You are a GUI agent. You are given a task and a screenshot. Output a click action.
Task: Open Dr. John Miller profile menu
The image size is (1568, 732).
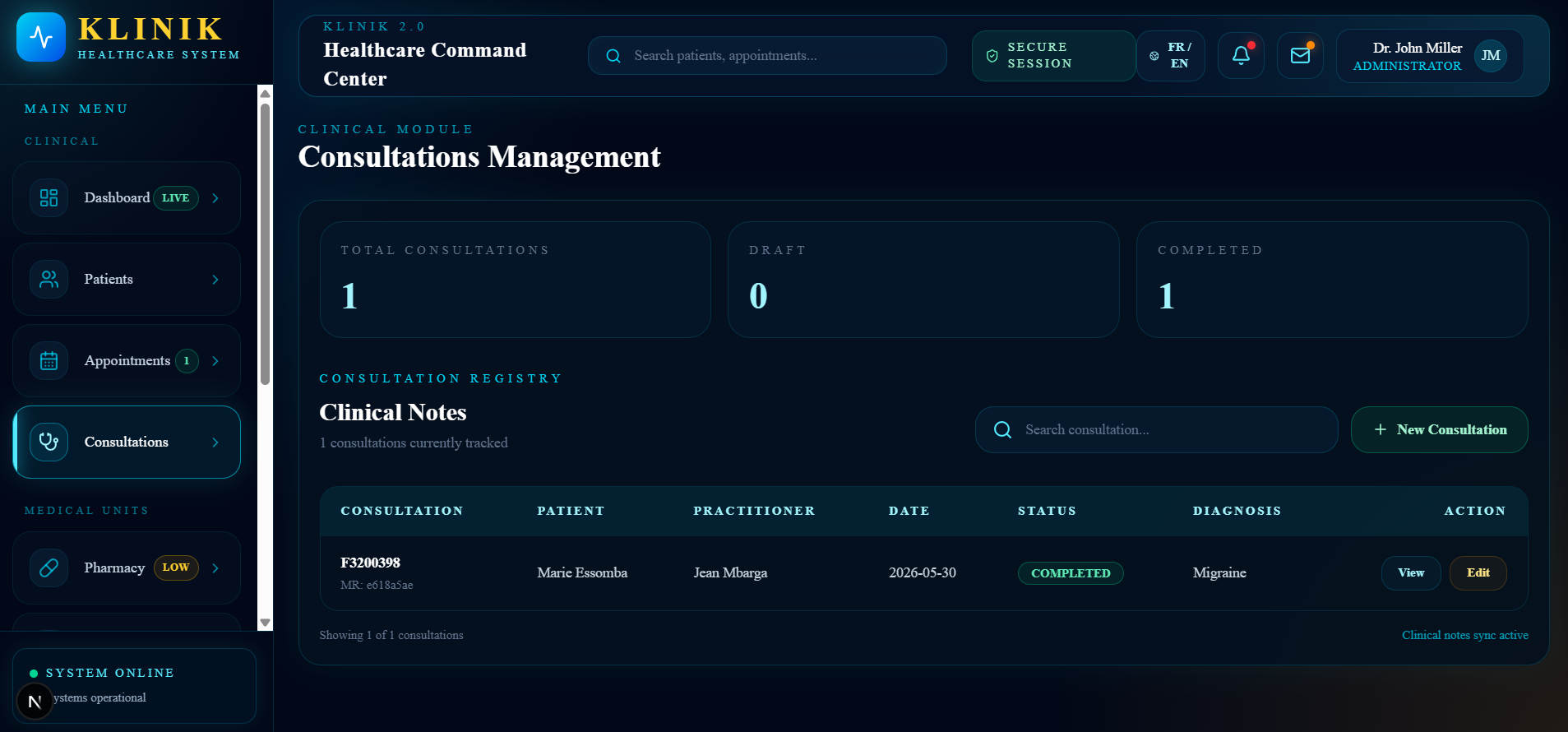[1430, 56]
